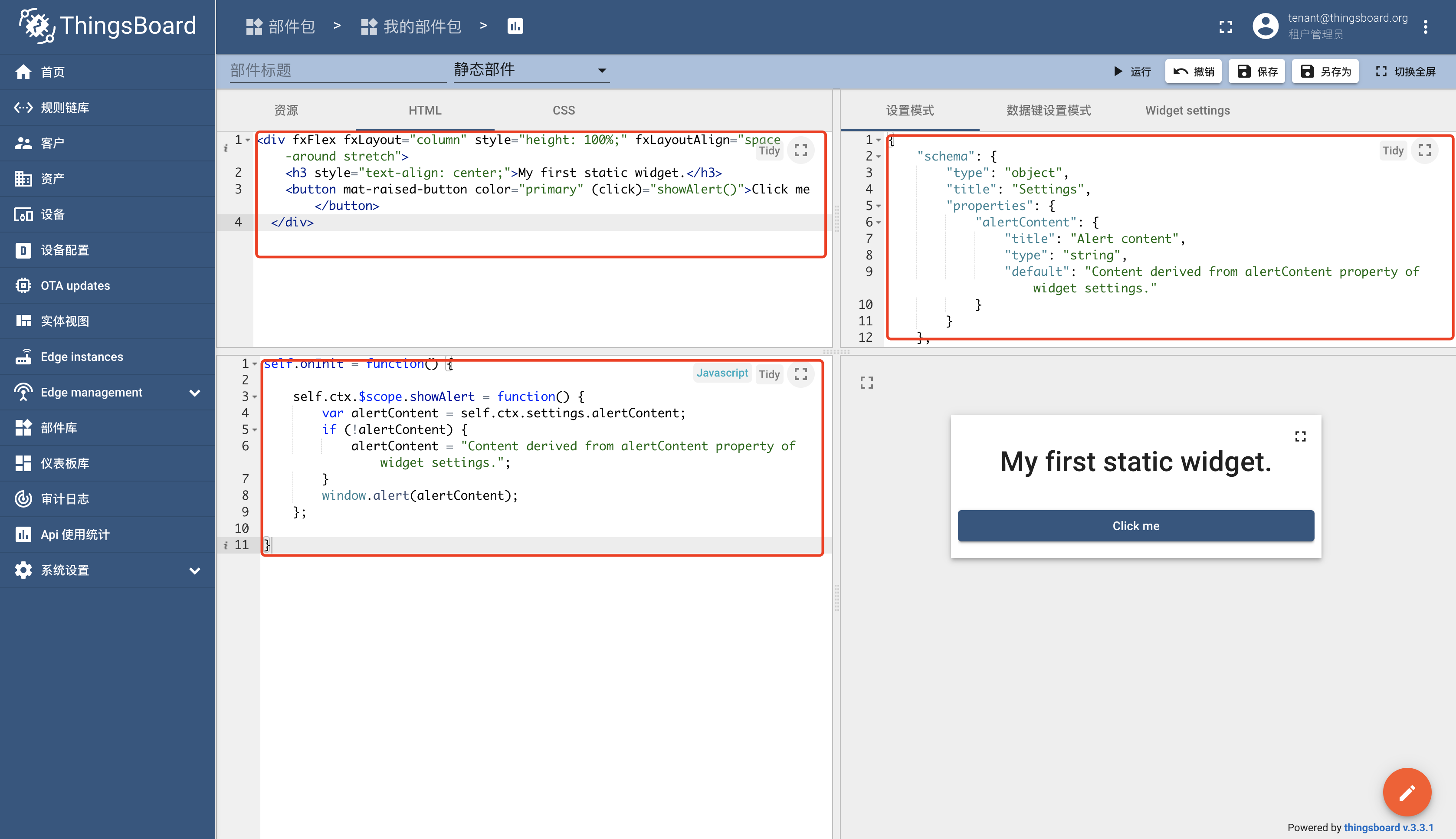The height and width of the screenshot is (839, 1456).
Task: Open 审计日志 audit logs icon
Action: pyautogui.click(x=23, y=499)
